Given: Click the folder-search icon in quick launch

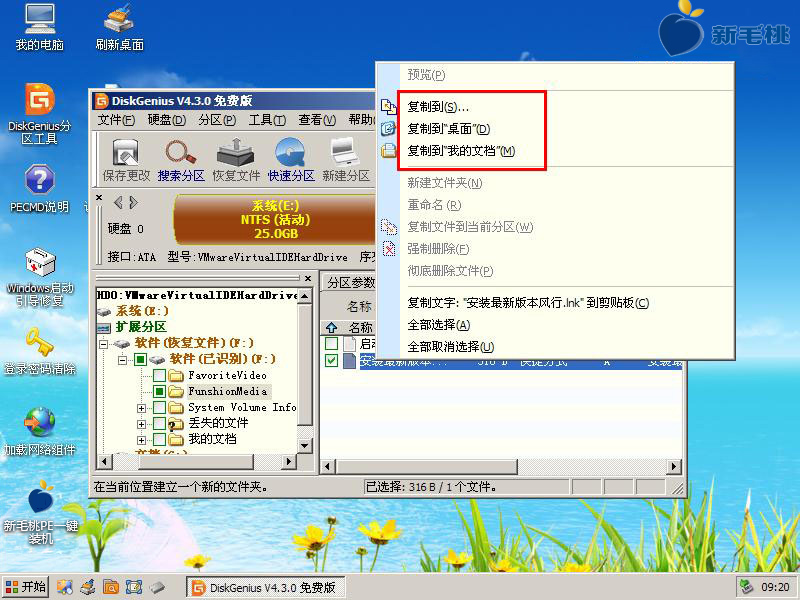Looking at the screenshot, I should [x=111, y=587].
